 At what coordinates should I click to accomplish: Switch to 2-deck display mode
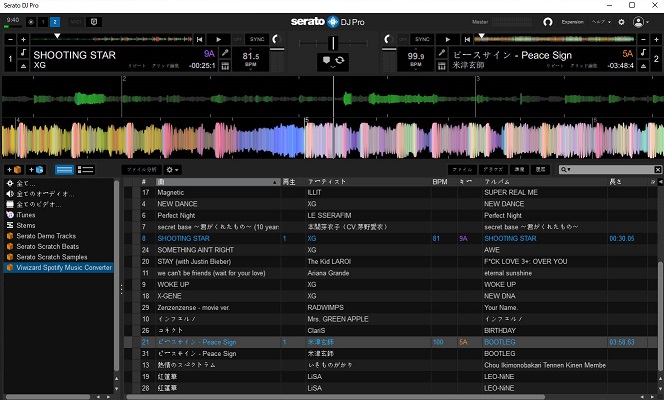click(x=55, y=22)
